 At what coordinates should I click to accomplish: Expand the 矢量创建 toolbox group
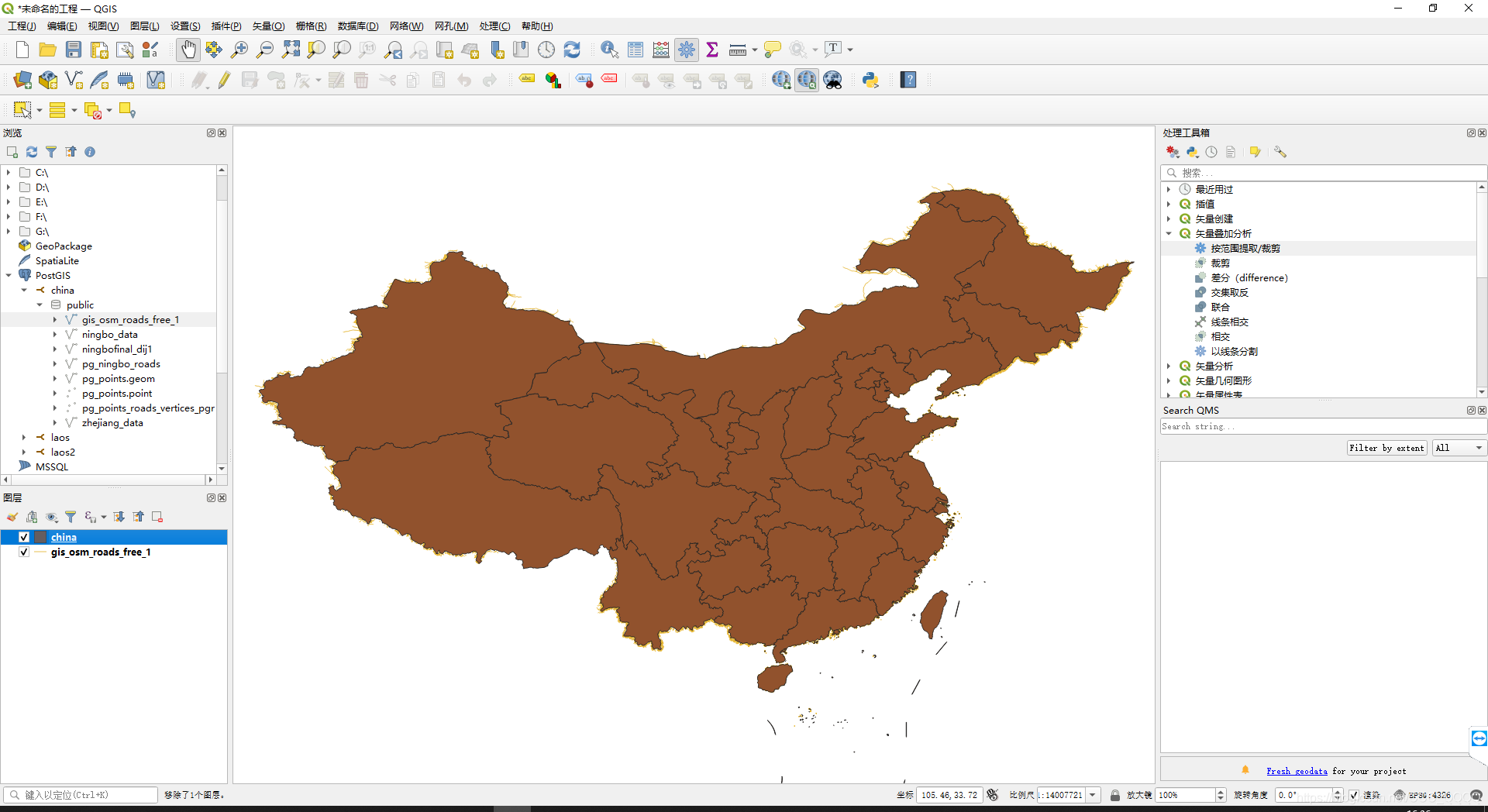click(x=1169, y=218)
